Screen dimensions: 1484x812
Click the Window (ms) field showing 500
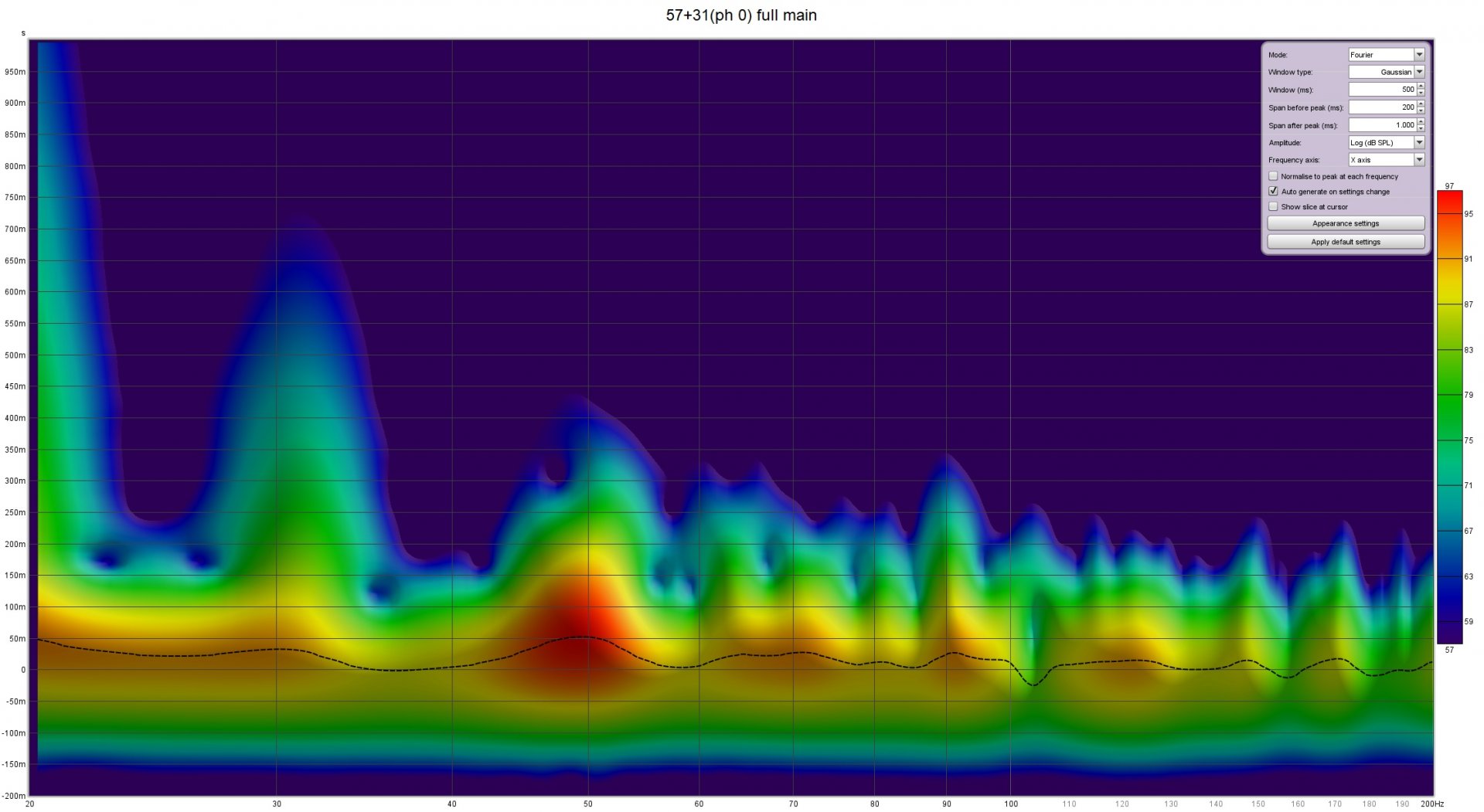point(1382,90)
